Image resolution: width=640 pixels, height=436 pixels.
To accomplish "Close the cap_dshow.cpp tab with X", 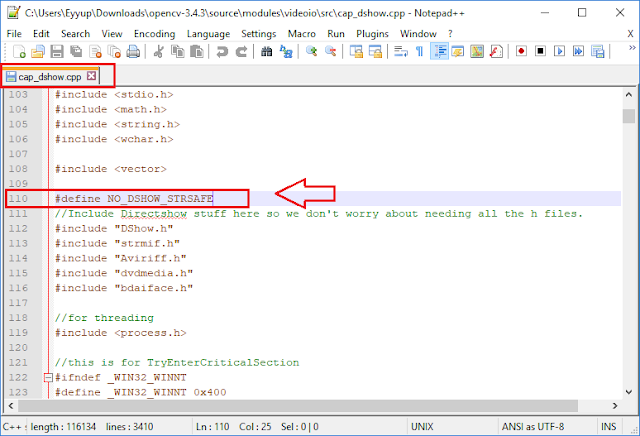I will tap(92, 76).
